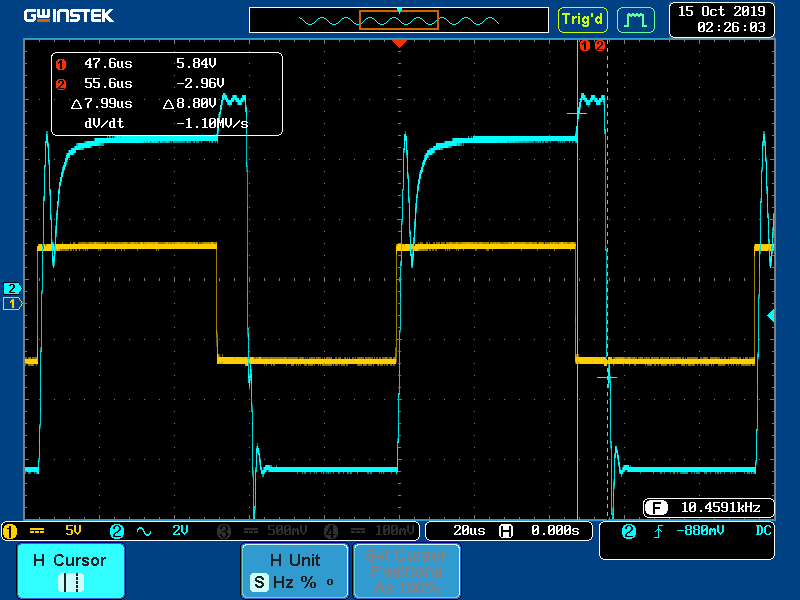Click channel 3 500mV scale value
The height and width of the screenshot is (600, 800).
coord(287,531)
